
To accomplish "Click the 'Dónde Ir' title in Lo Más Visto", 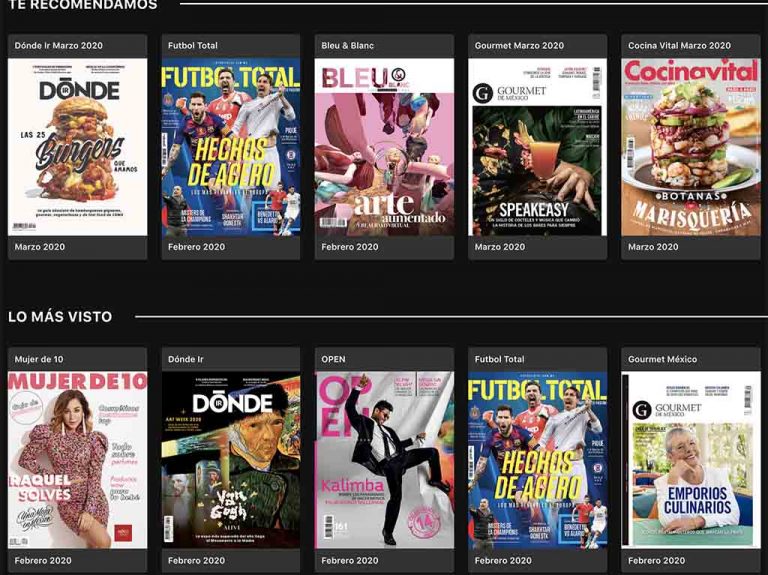I will tap(186, 359).
